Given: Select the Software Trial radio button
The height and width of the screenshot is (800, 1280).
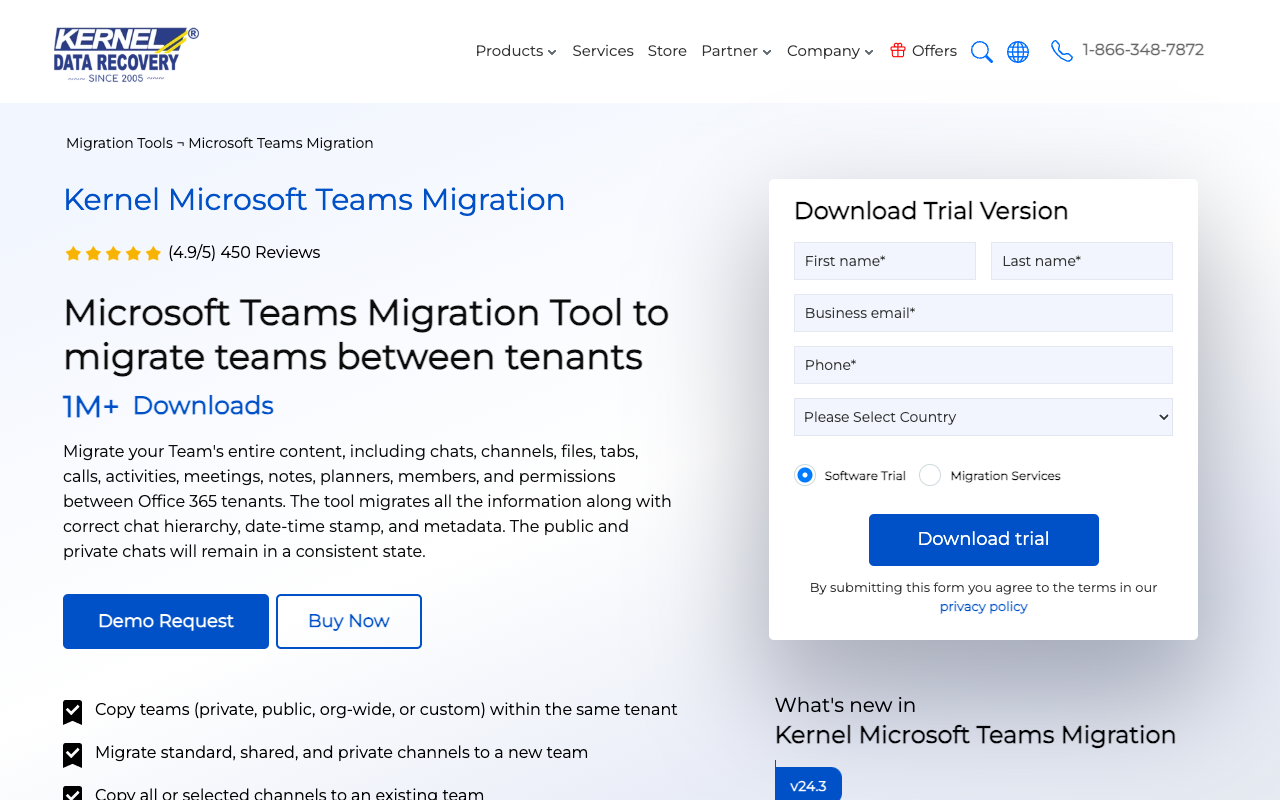Looking at the screenshot, I should 805,475.
